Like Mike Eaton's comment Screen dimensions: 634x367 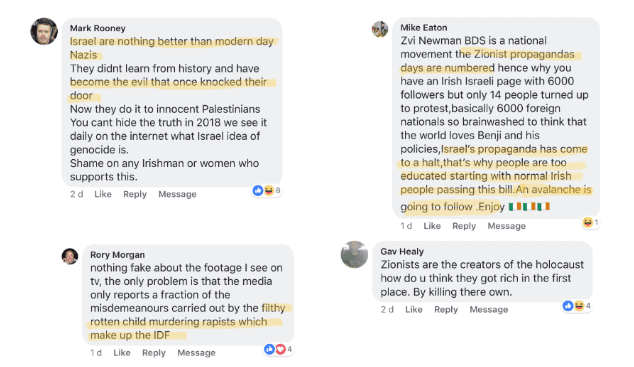tap(432, 226)
